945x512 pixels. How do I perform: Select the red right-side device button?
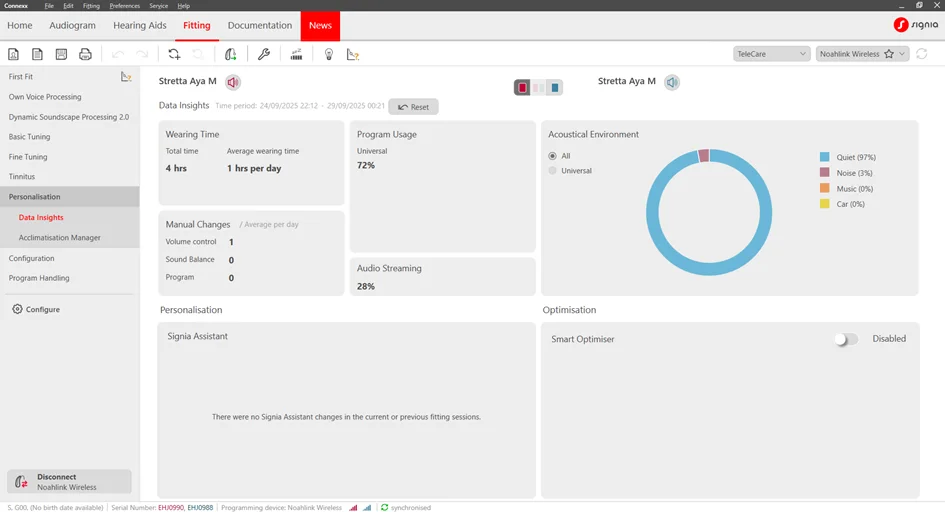point(522,87)
